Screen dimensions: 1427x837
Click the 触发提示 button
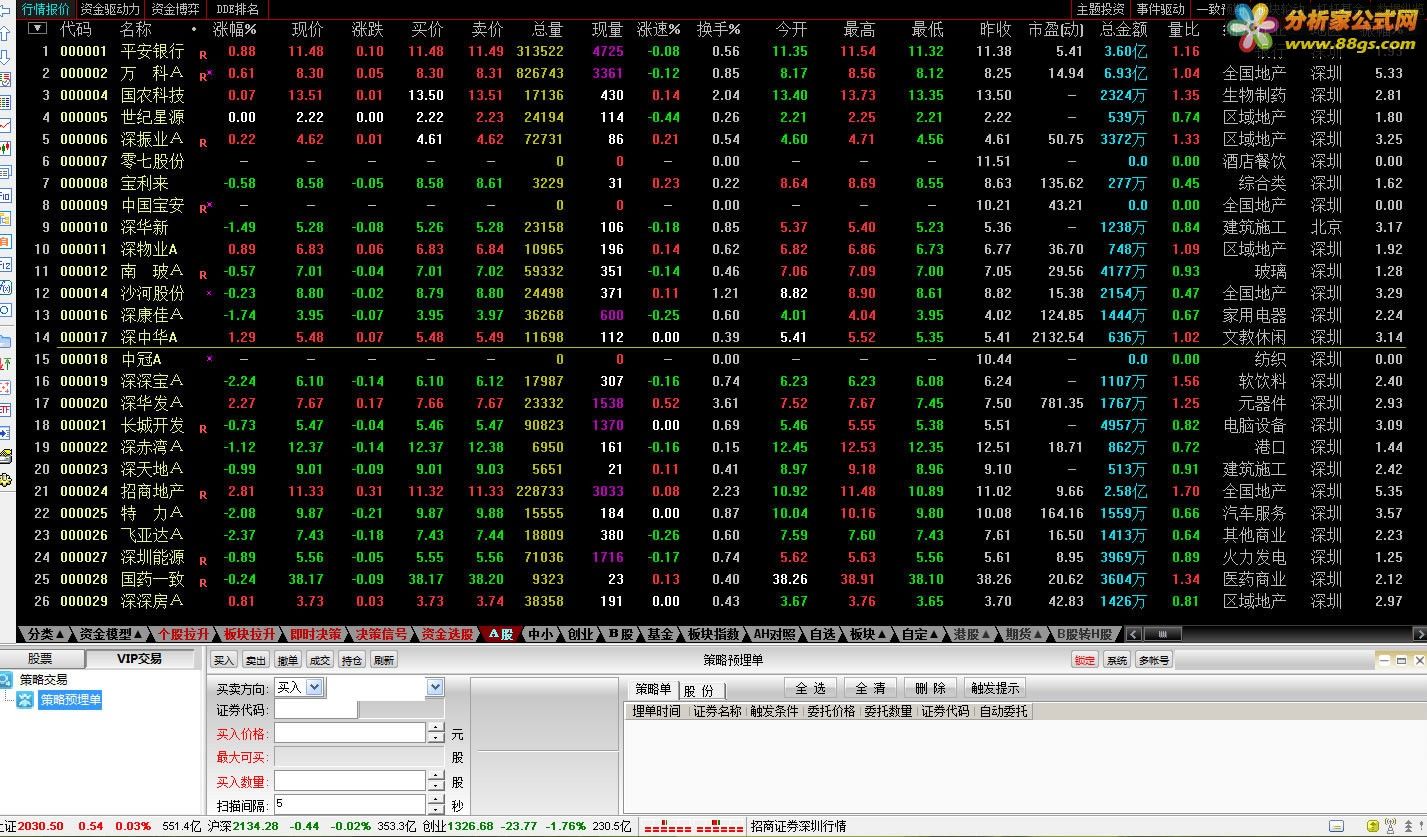[x=994, y=688]
